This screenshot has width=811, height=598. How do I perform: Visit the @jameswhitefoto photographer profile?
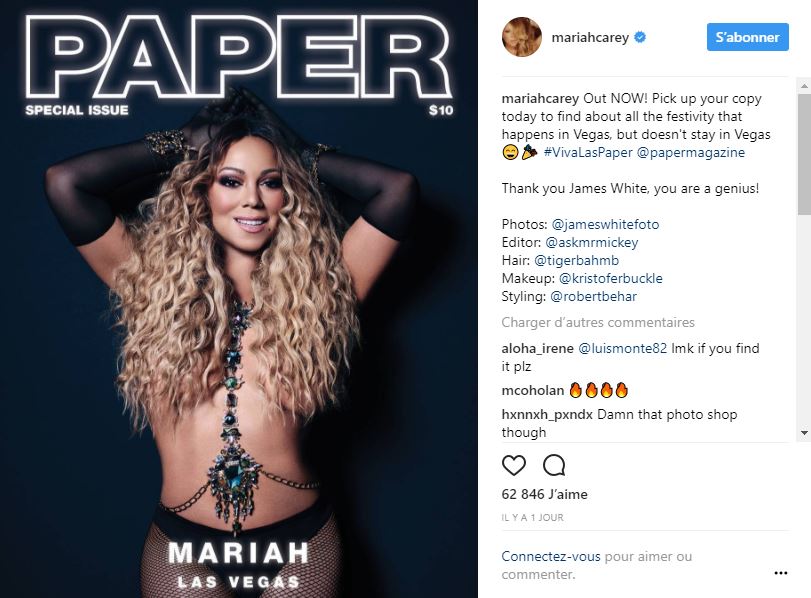(x=605, y=224)
